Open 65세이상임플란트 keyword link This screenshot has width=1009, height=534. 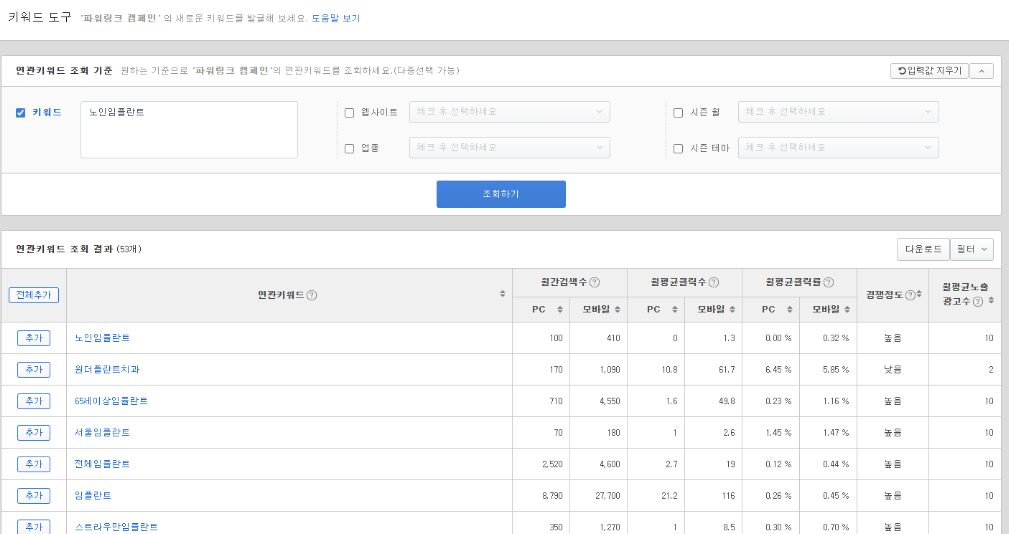click(111, 401)
